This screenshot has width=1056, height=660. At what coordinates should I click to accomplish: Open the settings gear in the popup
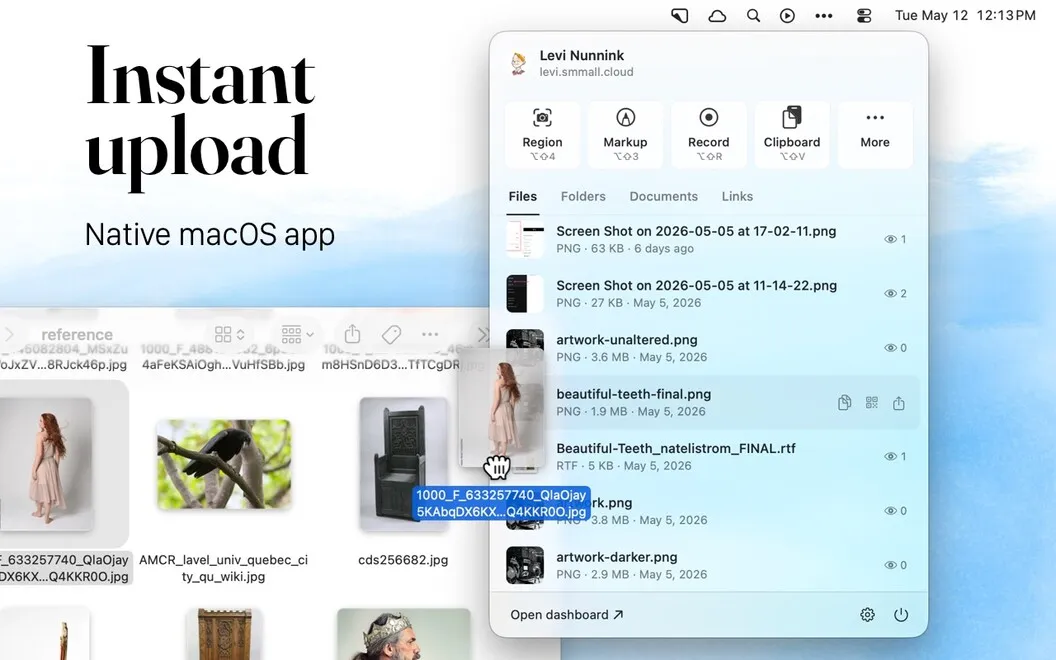[x=867, y=614]
